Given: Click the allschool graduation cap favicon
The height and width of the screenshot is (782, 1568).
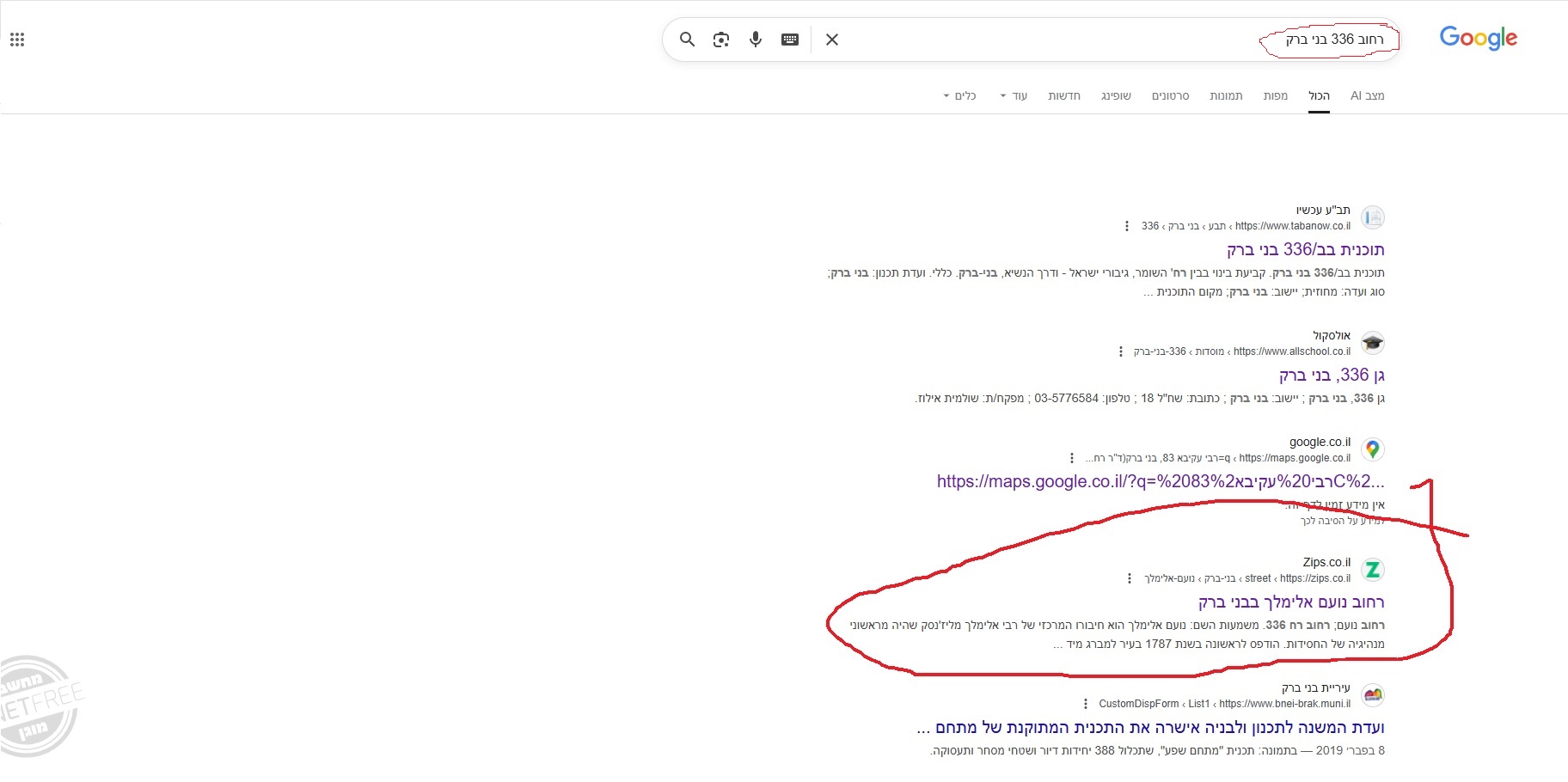Looking at the screenshot, I should 1373,343.
